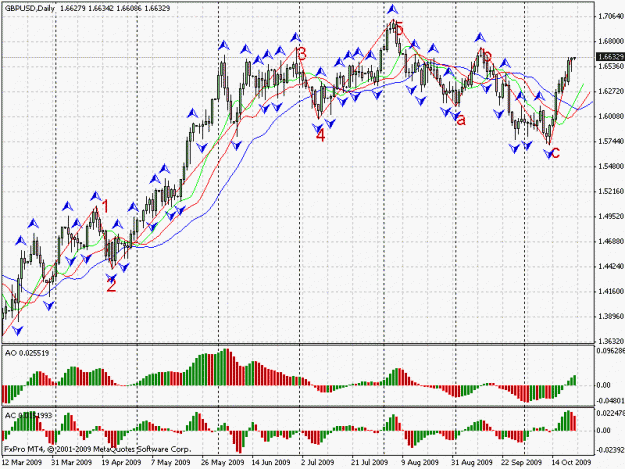The height and width of the screenshot is (469, 625).
Task: Click the AC indicator label in bottom panel
Action: click(x=28, y=416)
